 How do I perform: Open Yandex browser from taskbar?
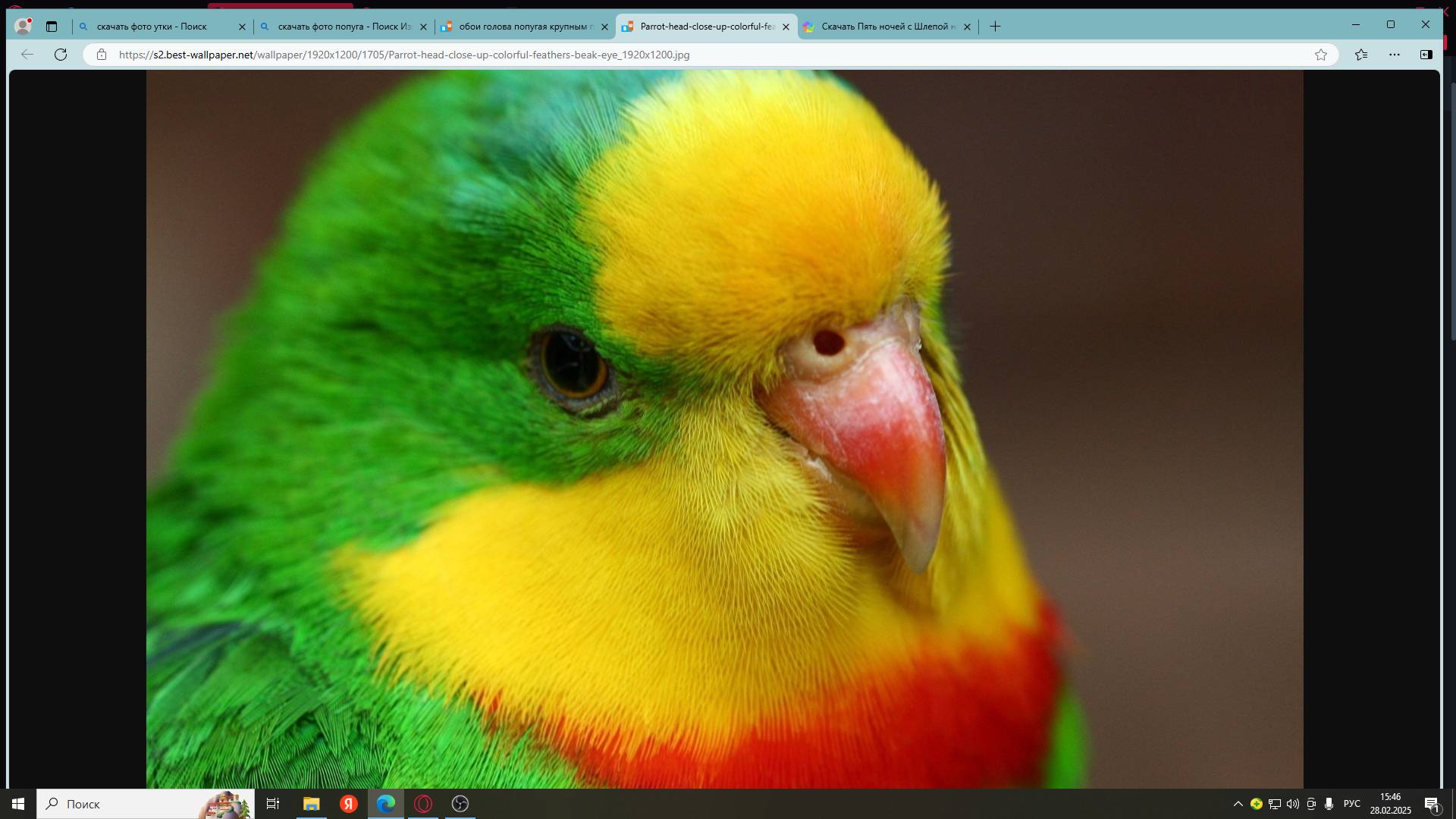coord(348,804)
